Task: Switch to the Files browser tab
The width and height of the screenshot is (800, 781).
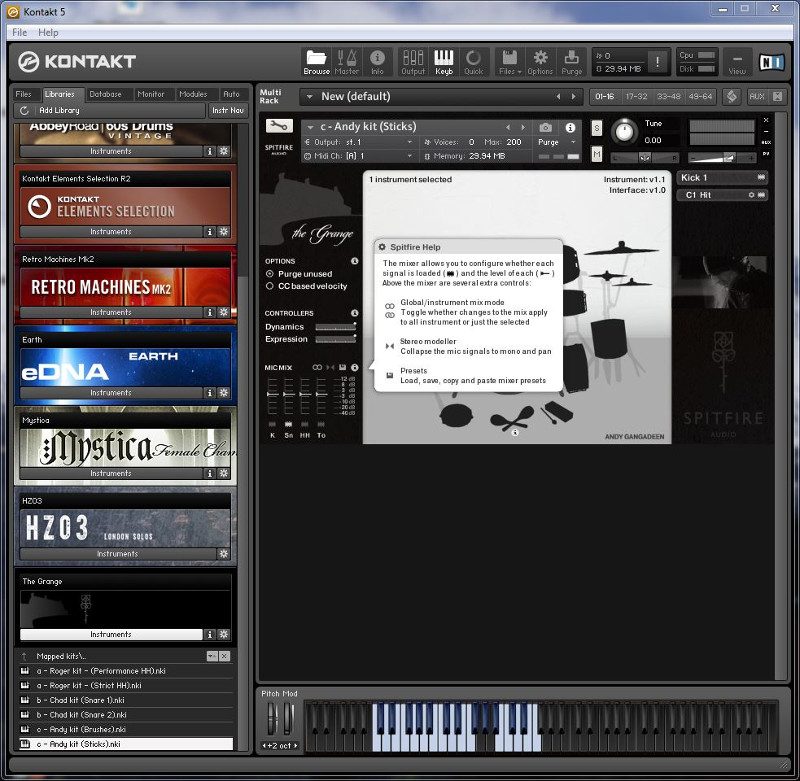Action: [23, 94]
